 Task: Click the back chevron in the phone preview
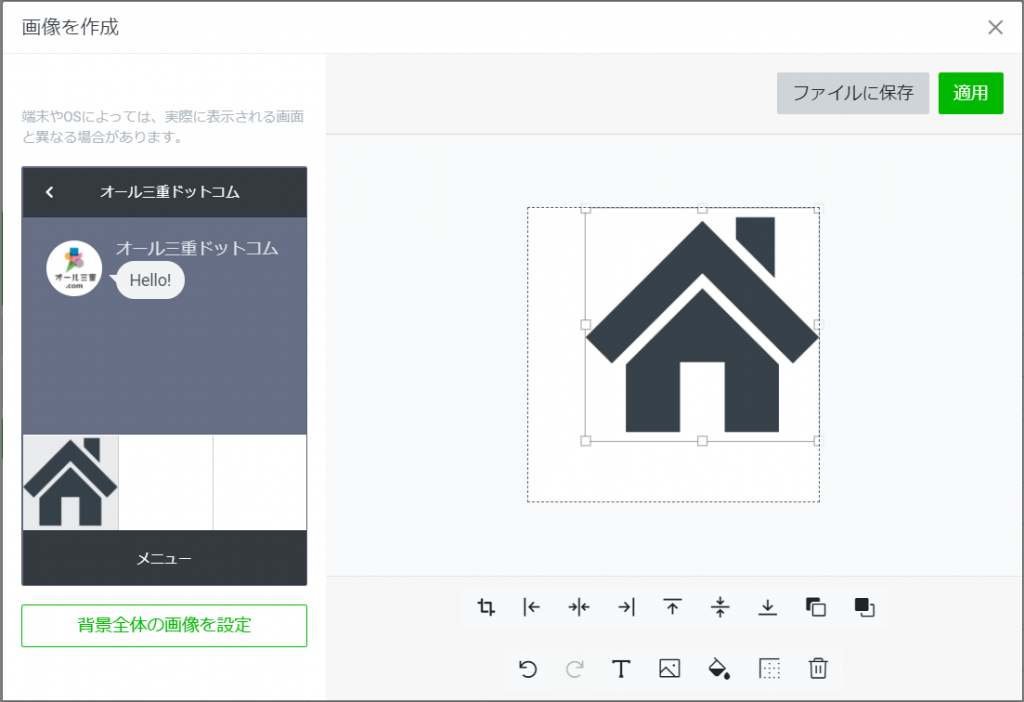point(50,192)
